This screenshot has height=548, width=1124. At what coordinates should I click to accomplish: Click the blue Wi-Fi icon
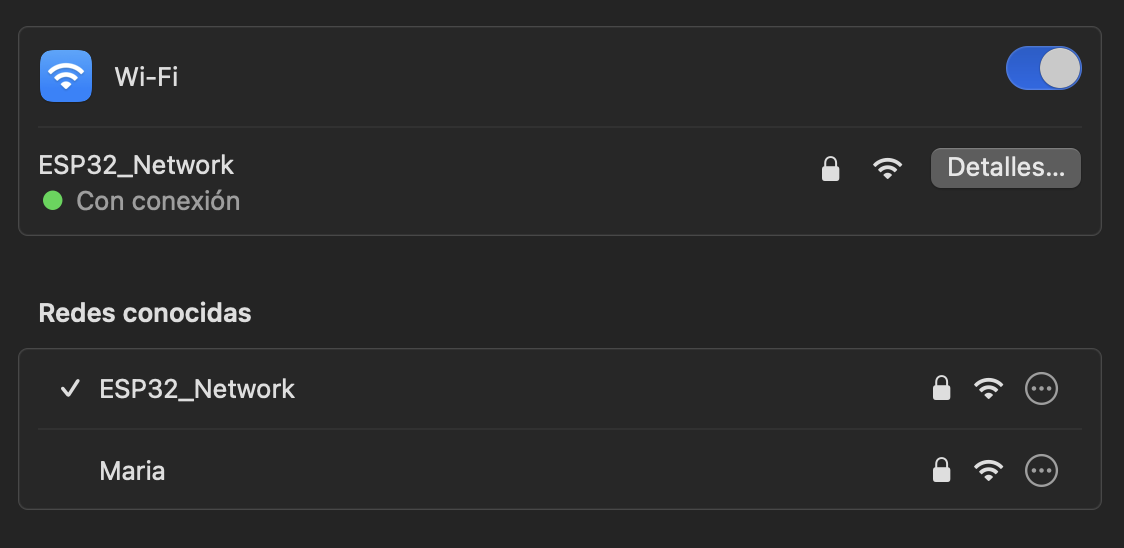pyautogui.click(x=66, y=76)
